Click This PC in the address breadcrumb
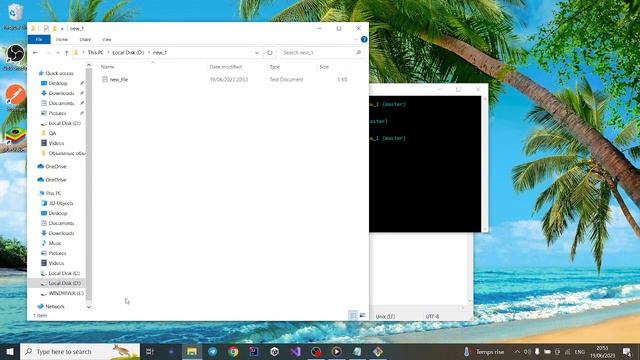The height and width of the screenshot is (360, 640). [96, 53]
